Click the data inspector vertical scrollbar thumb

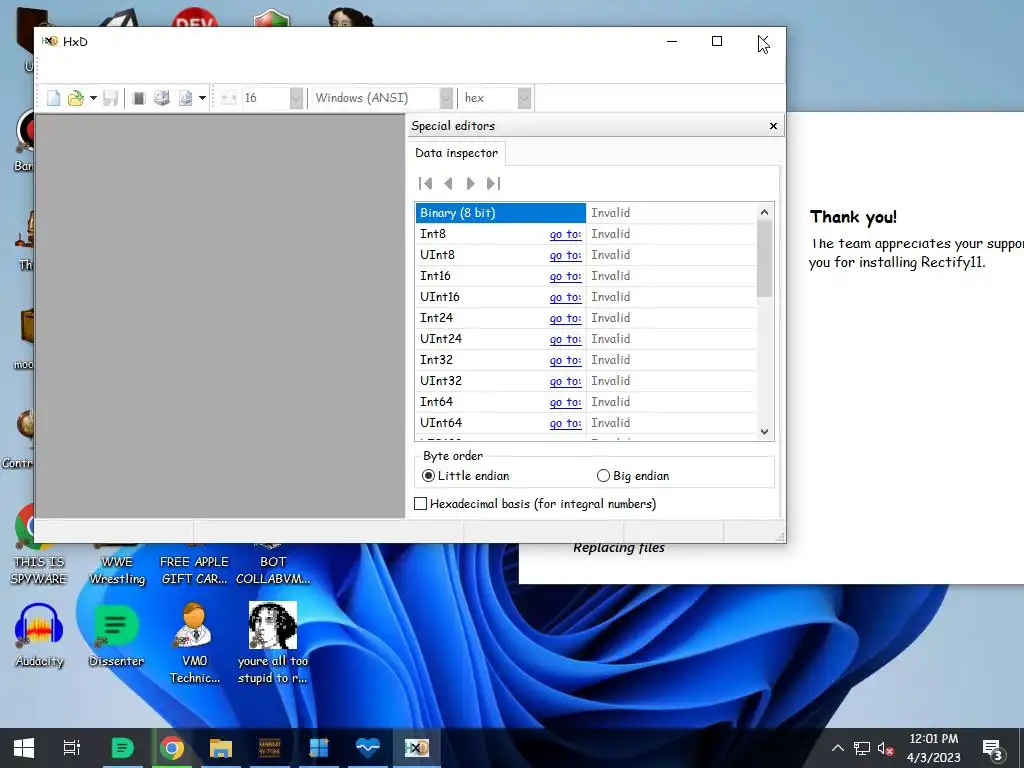click(765, 258)
